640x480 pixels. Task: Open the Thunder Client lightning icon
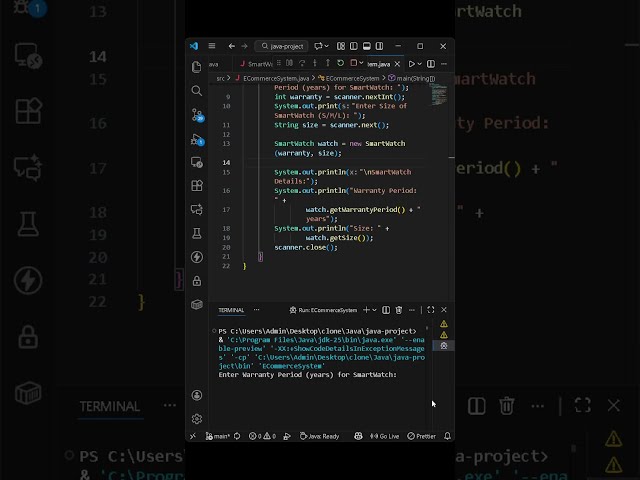coord(197,257)
